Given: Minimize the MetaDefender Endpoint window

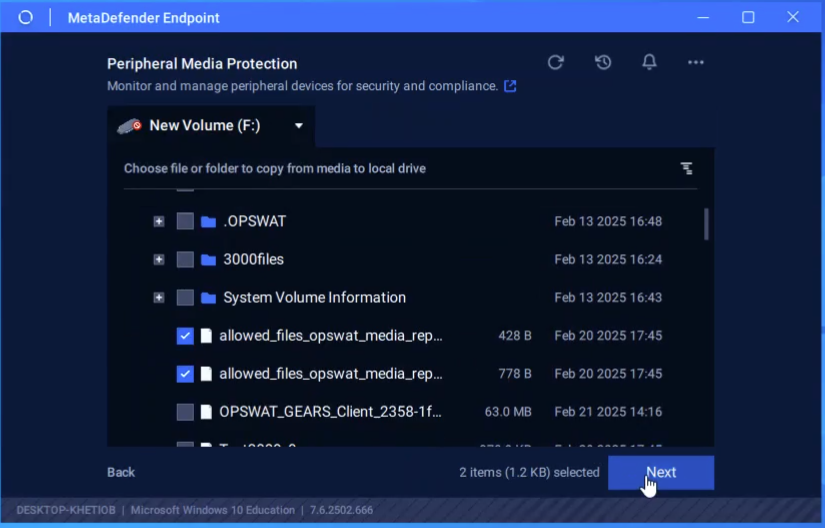Looking at the screenshot, I should 703,17.
